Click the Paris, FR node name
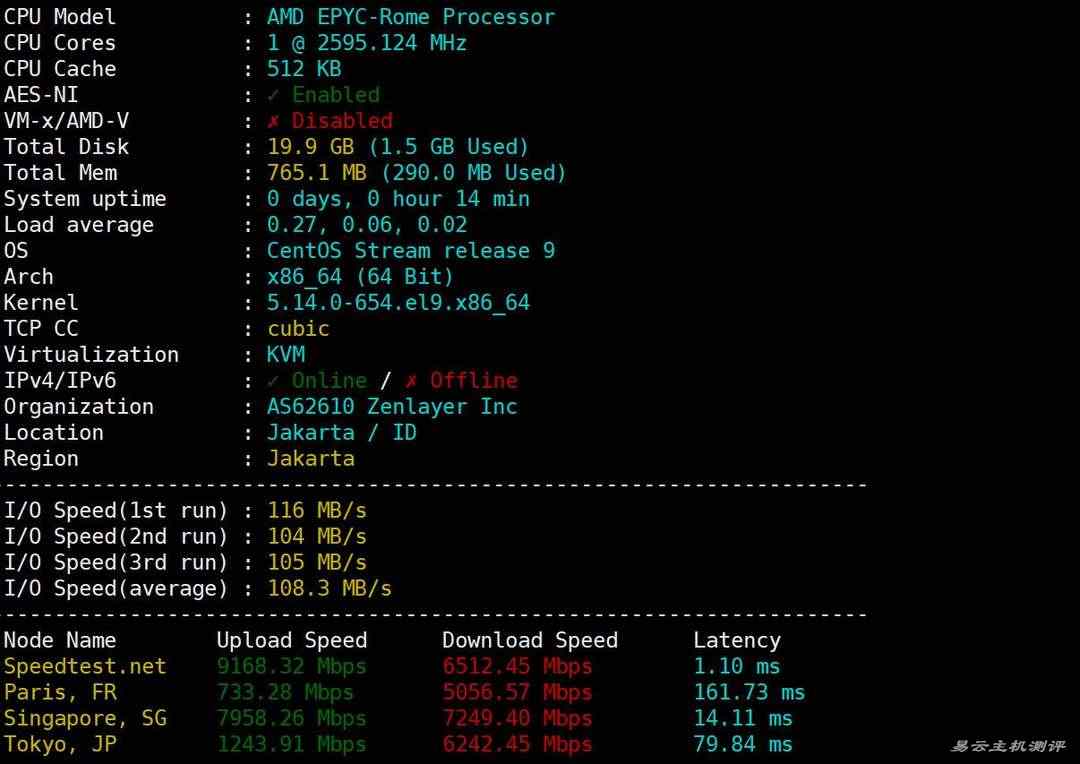 [x=60, y=693]
